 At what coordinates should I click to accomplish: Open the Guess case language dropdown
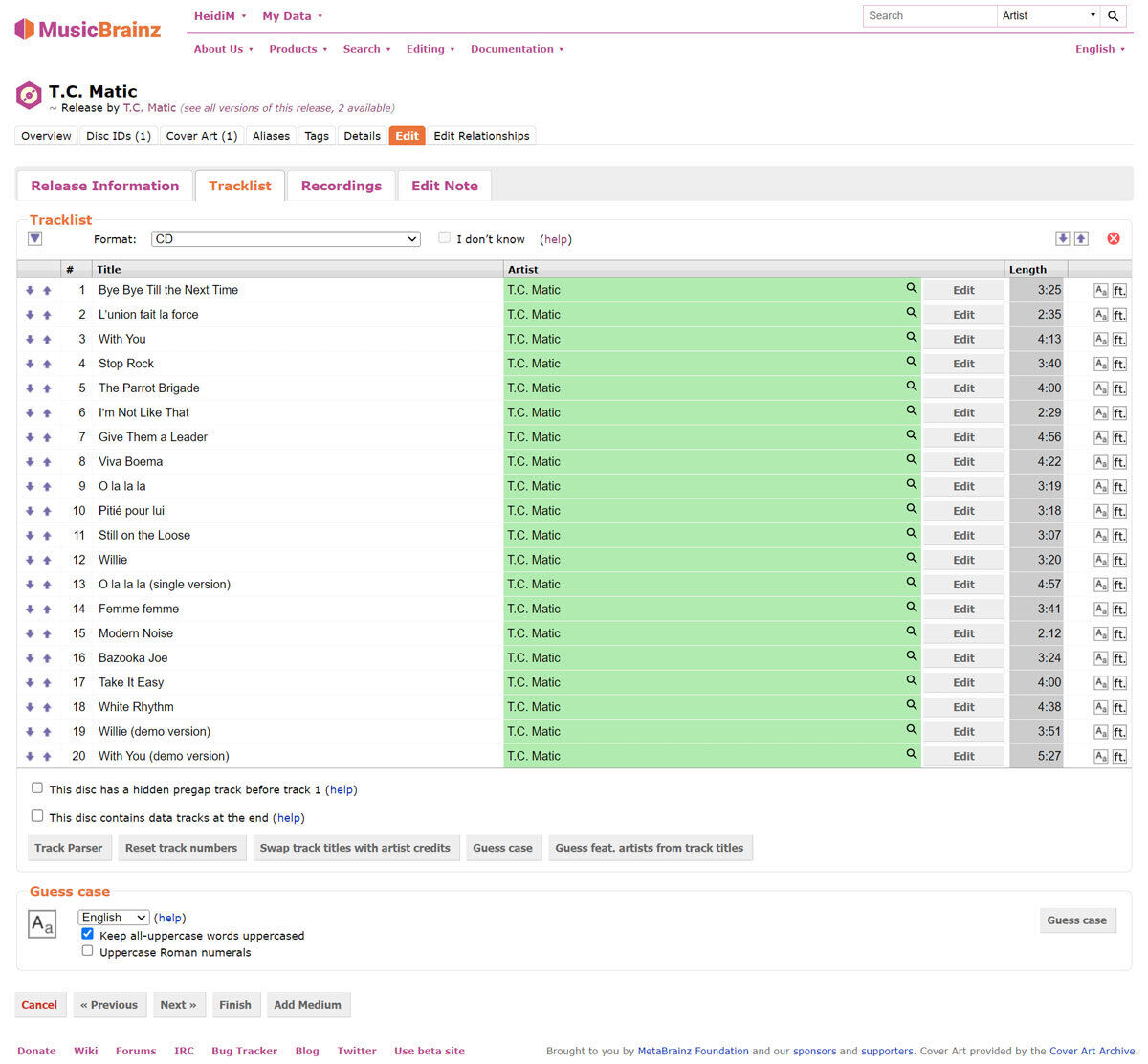(113, 918)
